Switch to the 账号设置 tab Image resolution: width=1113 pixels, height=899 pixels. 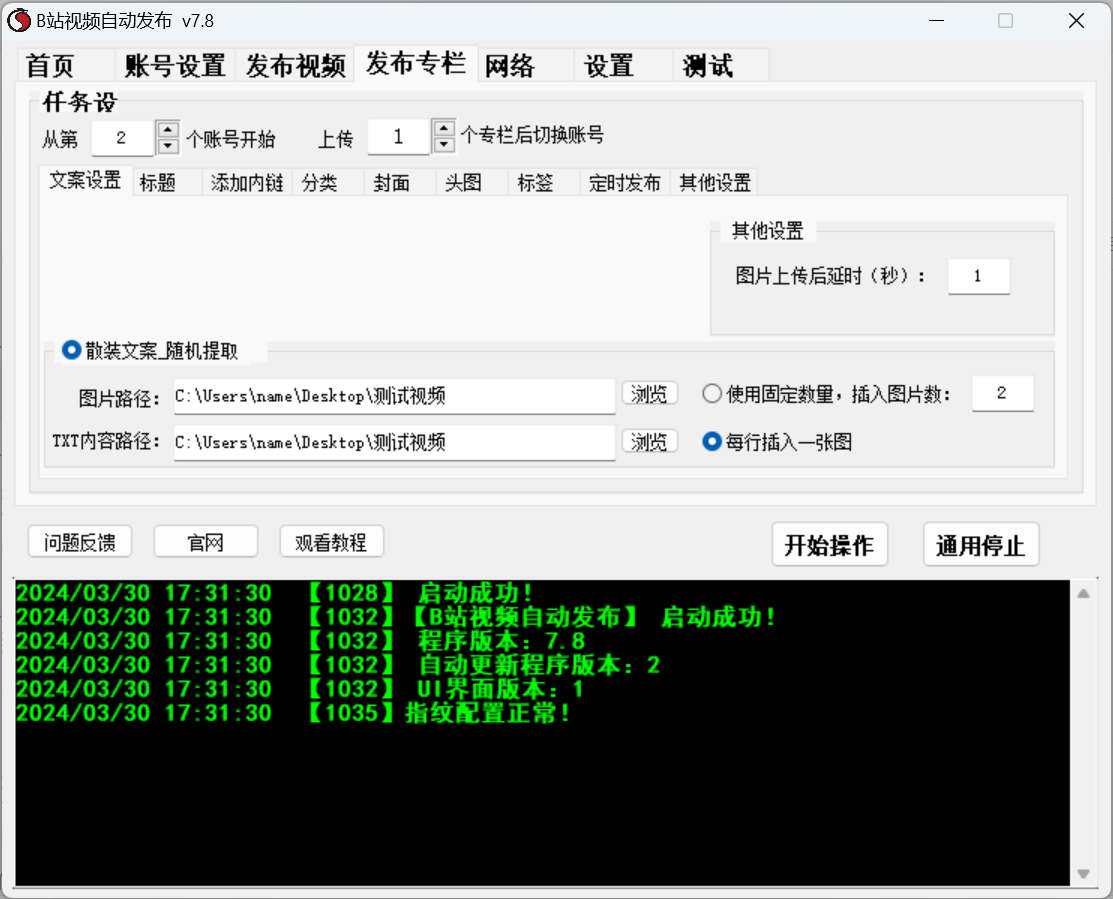click(x=175, y=66)
